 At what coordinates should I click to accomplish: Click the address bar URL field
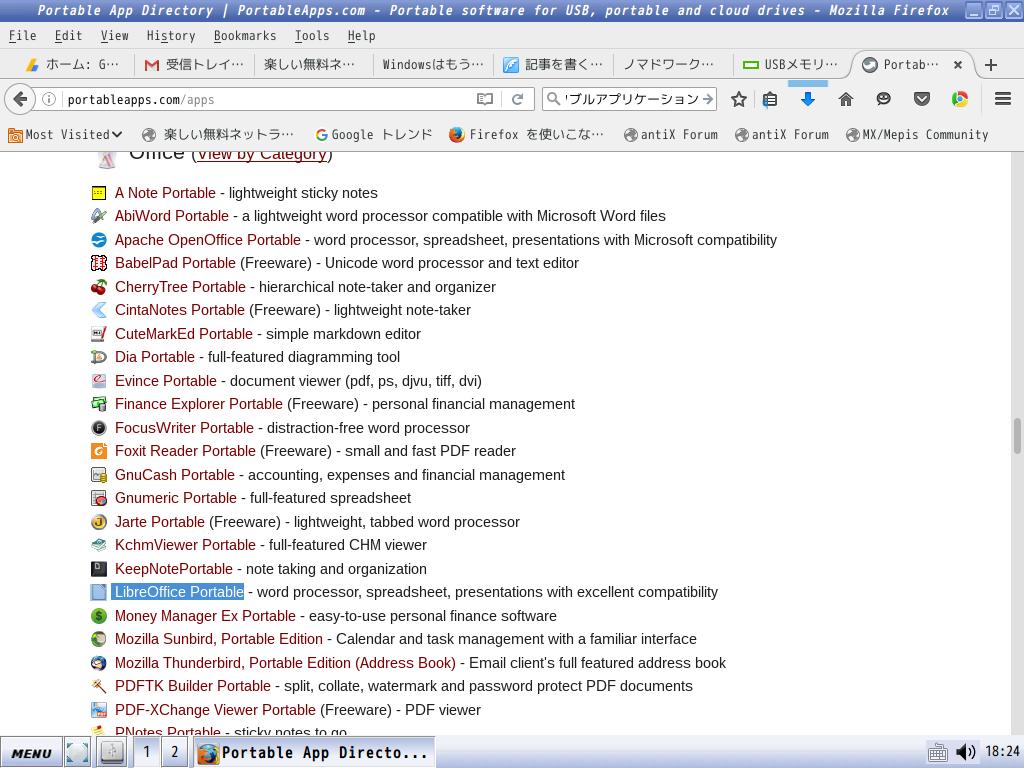(268, 99)
